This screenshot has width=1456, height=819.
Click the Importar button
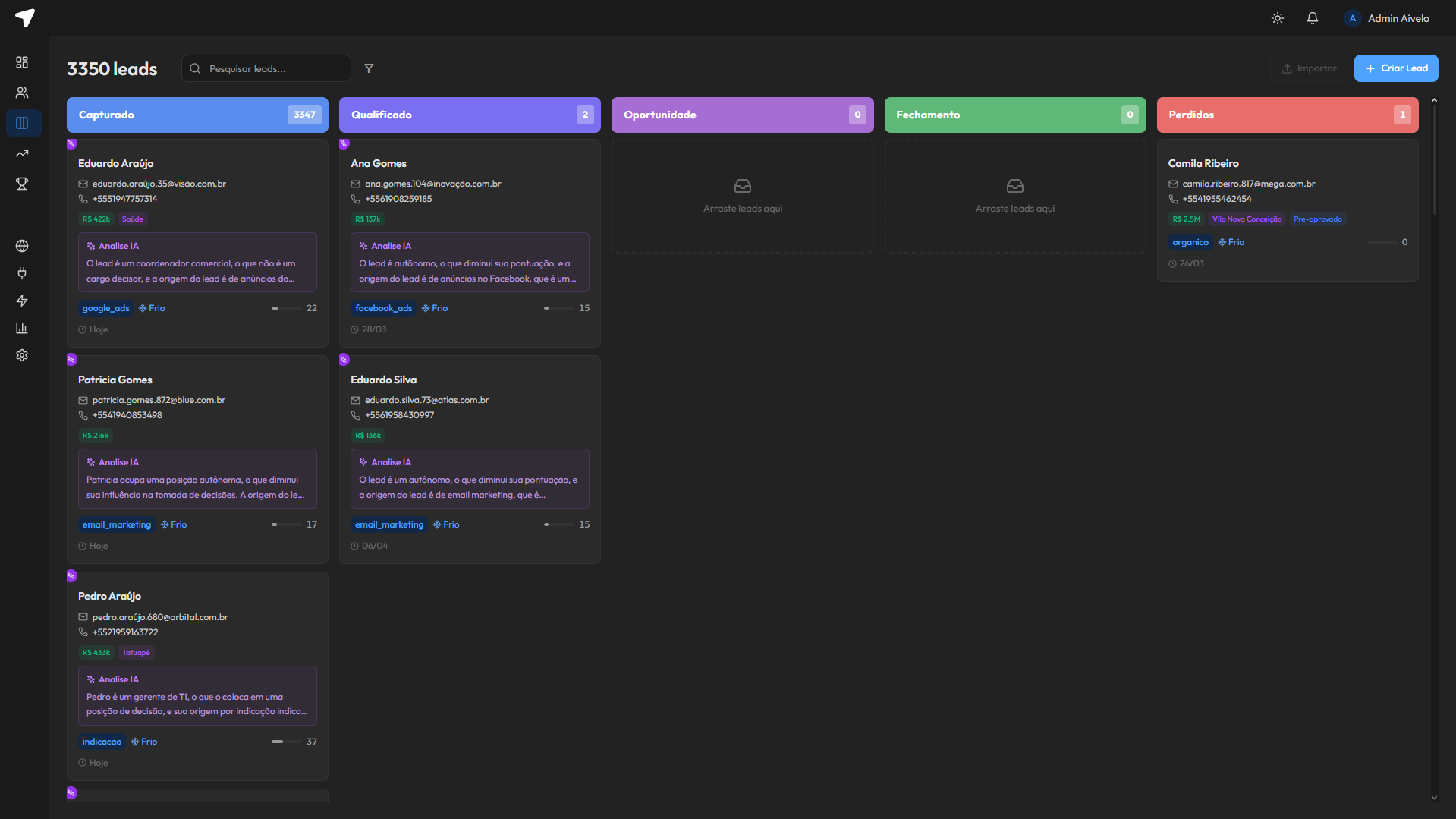tap(1310, 68)
